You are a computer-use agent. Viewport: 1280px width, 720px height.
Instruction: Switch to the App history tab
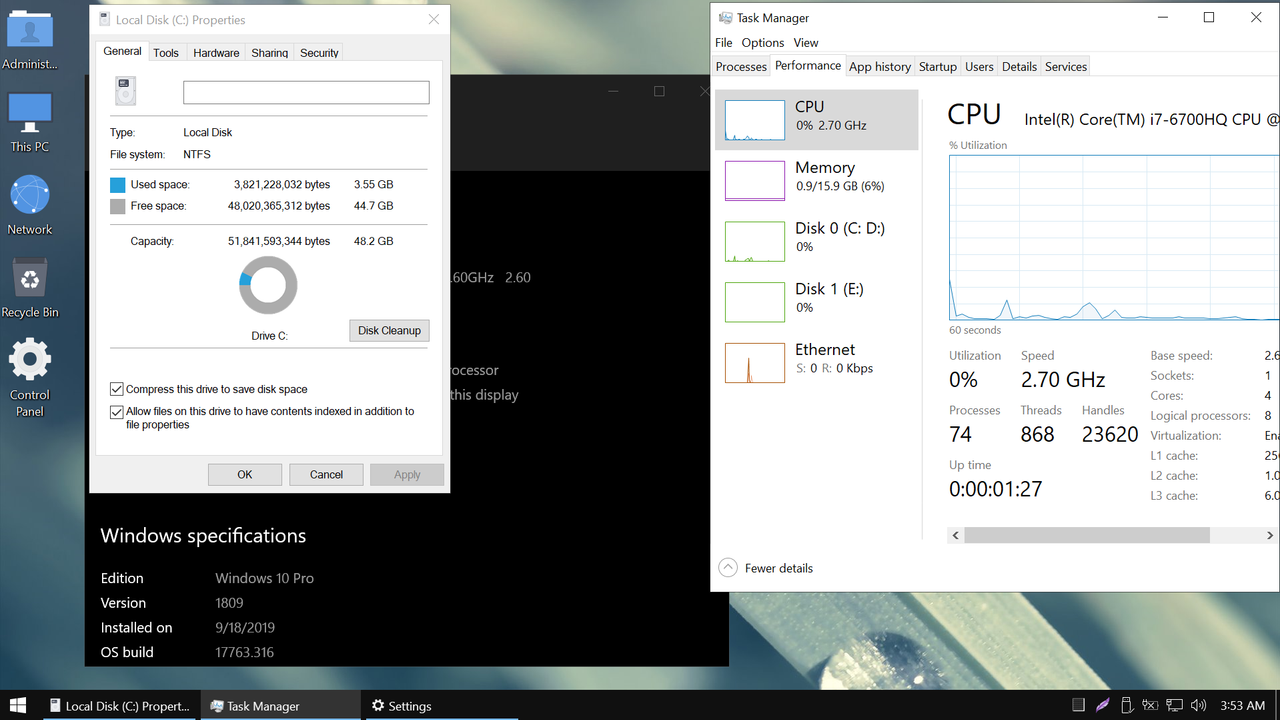pyautogui.click(x=880, y=67)
